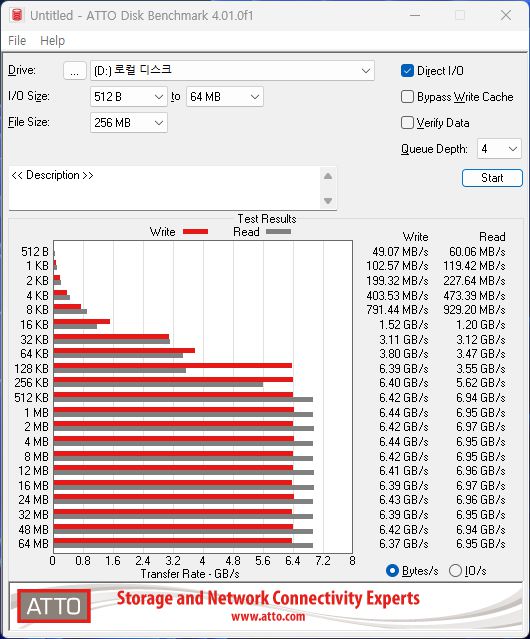Select the Bytes/s radio button
Screen dimensions: 530x639
pos(392,571)
